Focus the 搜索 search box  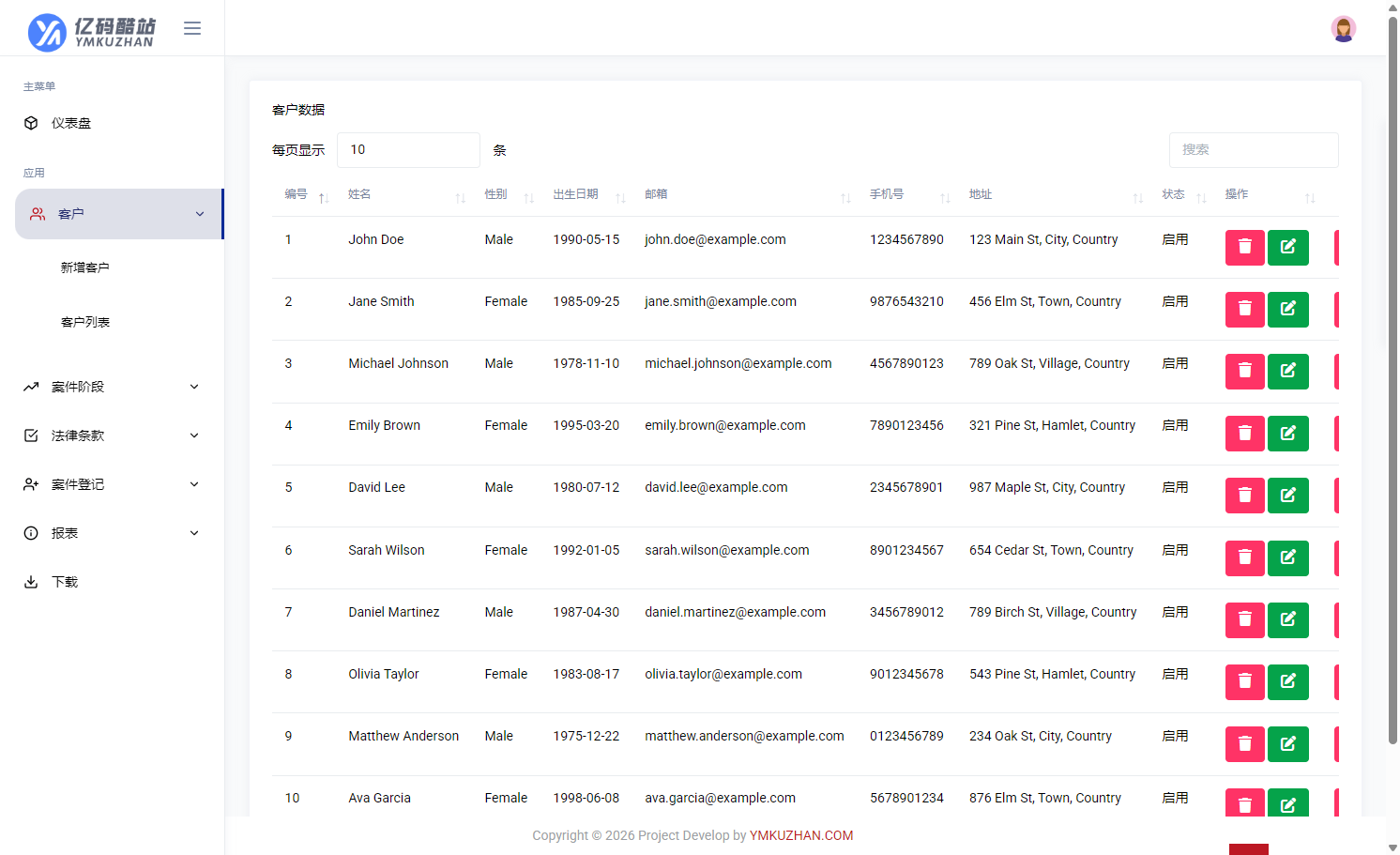(1254, 150)
